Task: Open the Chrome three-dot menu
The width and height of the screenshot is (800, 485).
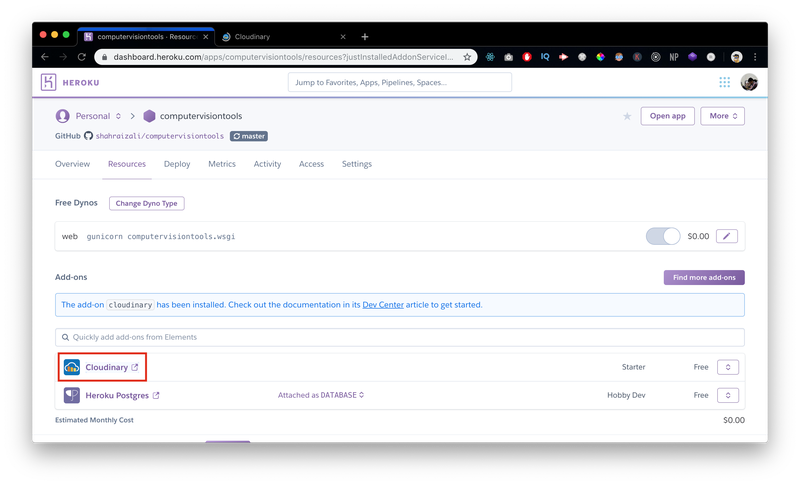Action: tap(755, 57)
